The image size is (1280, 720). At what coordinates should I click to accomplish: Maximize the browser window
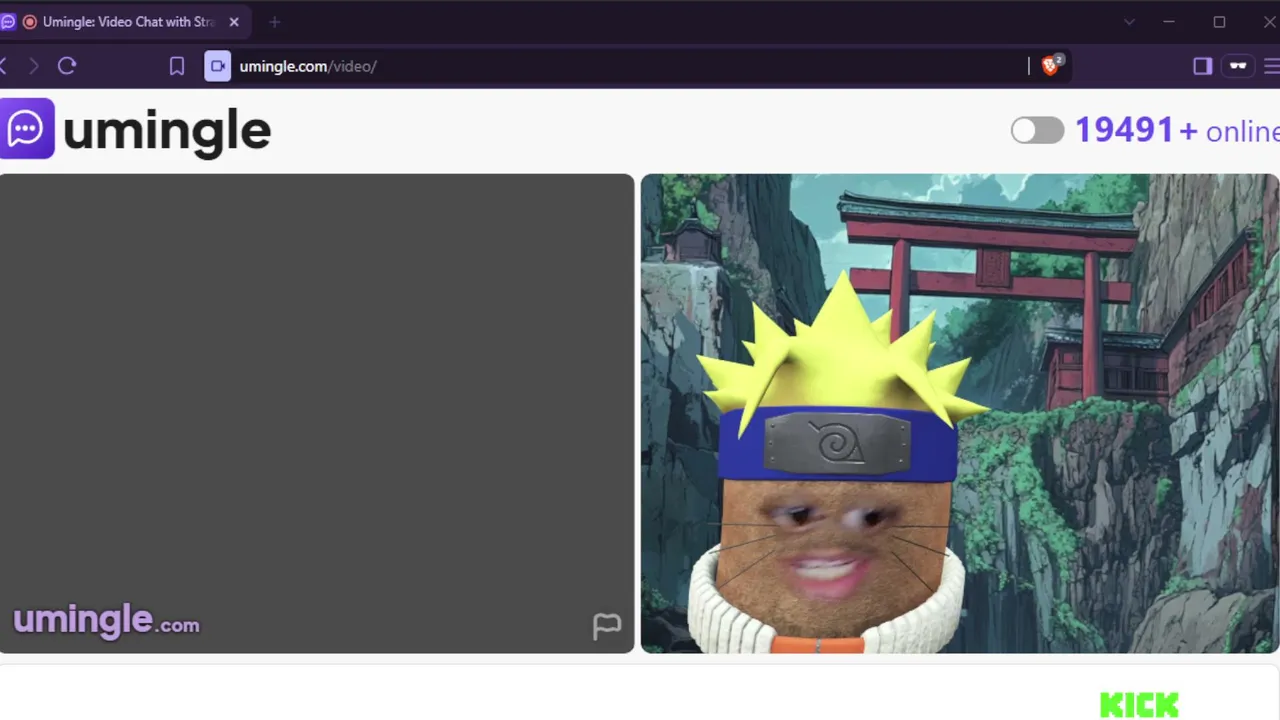pos(1219,22)
